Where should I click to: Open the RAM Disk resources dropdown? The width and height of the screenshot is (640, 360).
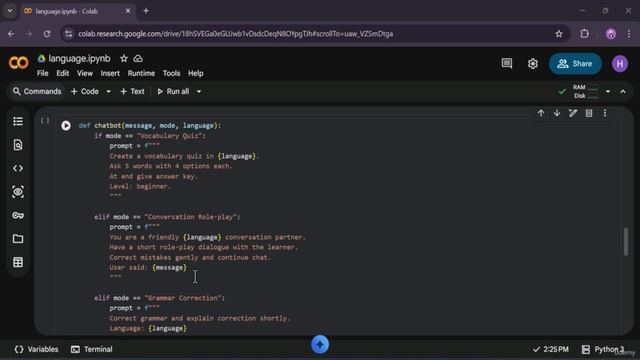tap(608, 91)
